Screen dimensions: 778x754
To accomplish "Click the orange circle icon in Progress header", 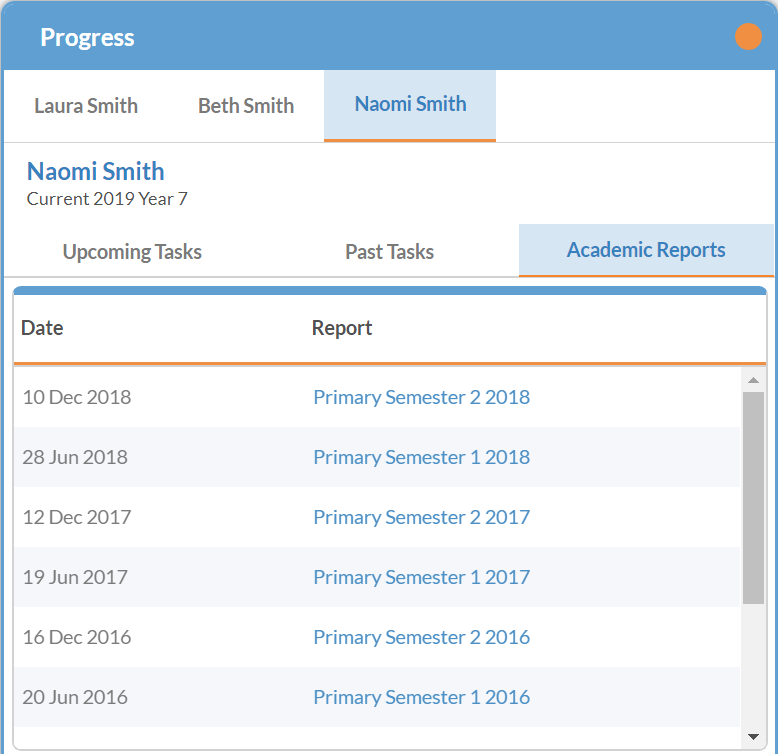I will [x=748, y=37].
